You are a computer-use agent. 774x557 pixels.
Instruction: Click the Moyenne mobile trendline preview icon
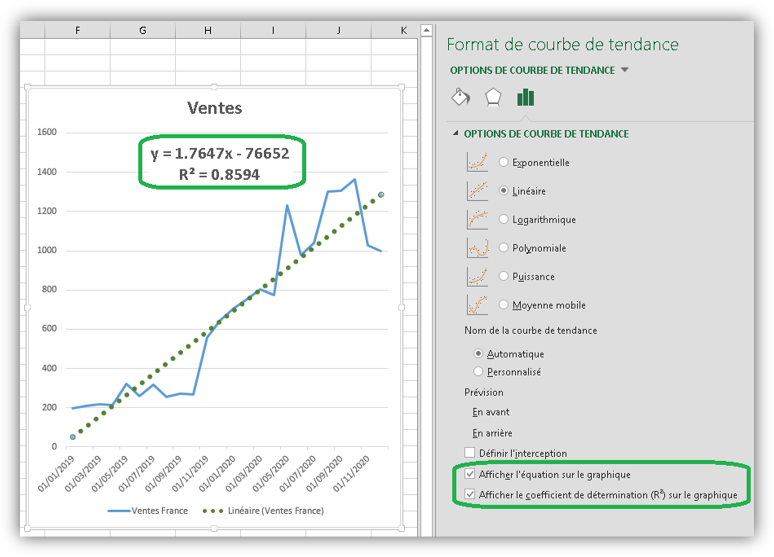click(477, 305)
